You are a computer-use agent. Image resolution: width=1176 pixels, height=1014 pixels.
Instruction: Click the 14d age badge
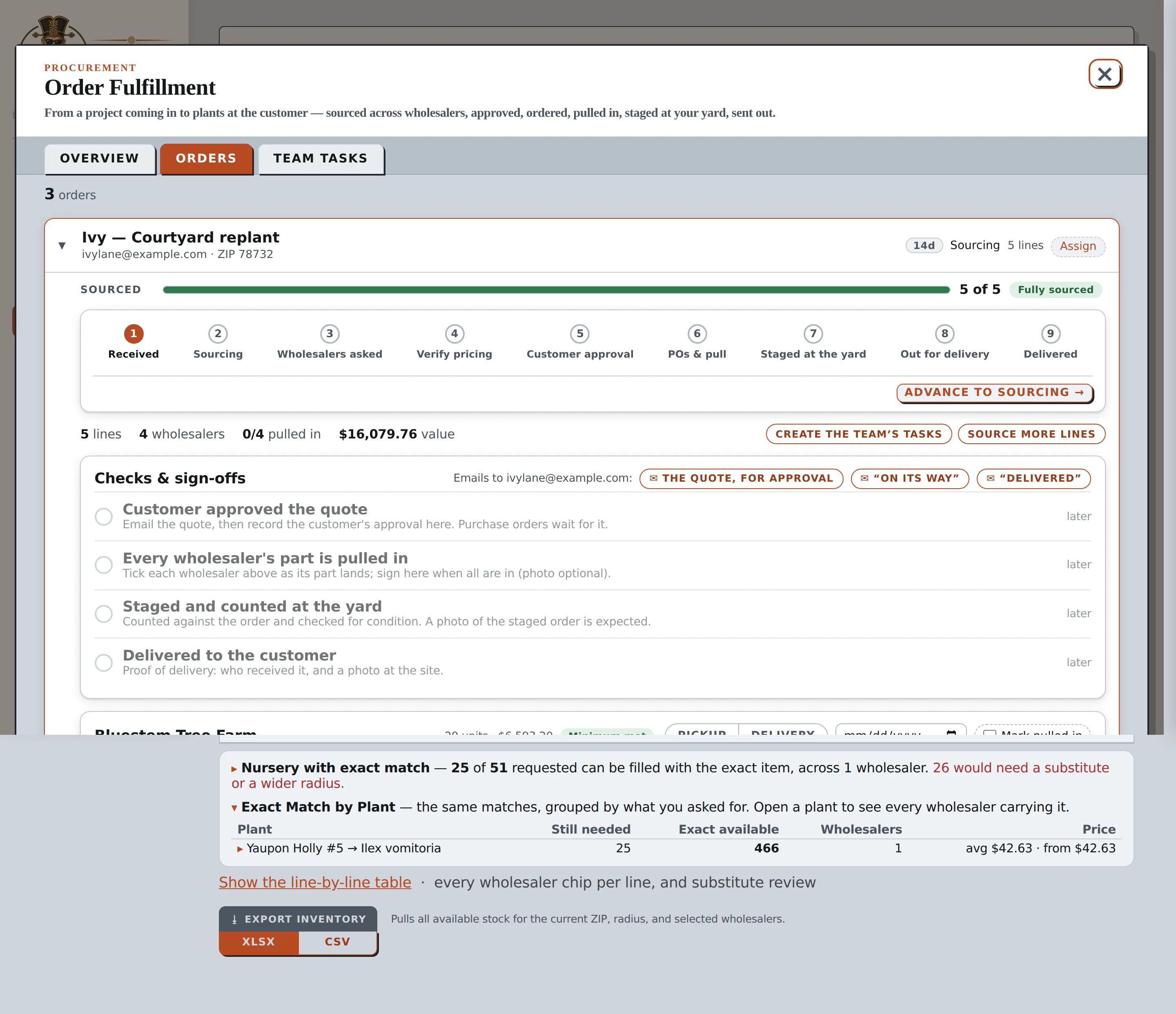pyautogui.click(x=923, y=246)
